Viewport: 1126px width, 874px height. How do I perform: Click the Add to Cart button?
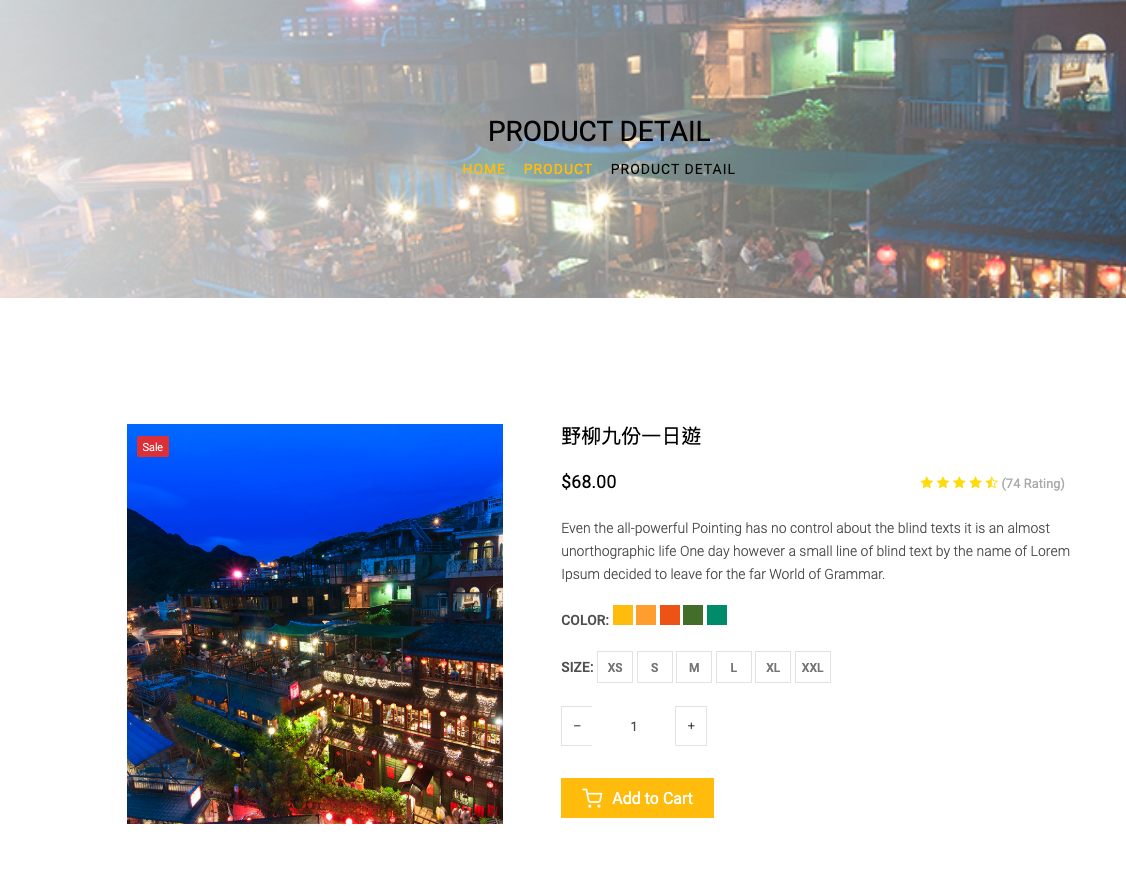(x=637, y=798)
